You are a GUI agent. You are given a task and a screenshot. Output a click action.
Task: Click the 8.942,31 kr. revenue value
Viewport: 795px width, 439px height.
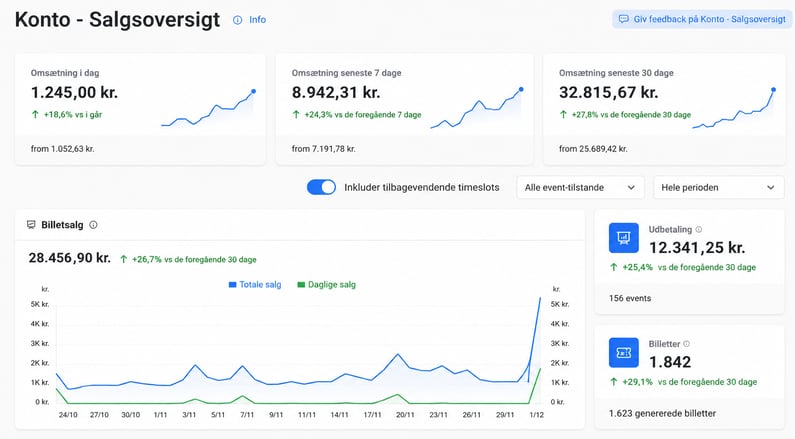point(336,93)
